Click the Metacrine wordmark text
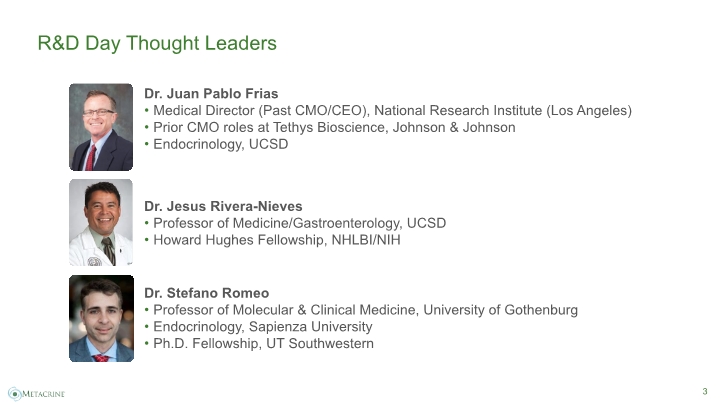 tap(44, 394)
